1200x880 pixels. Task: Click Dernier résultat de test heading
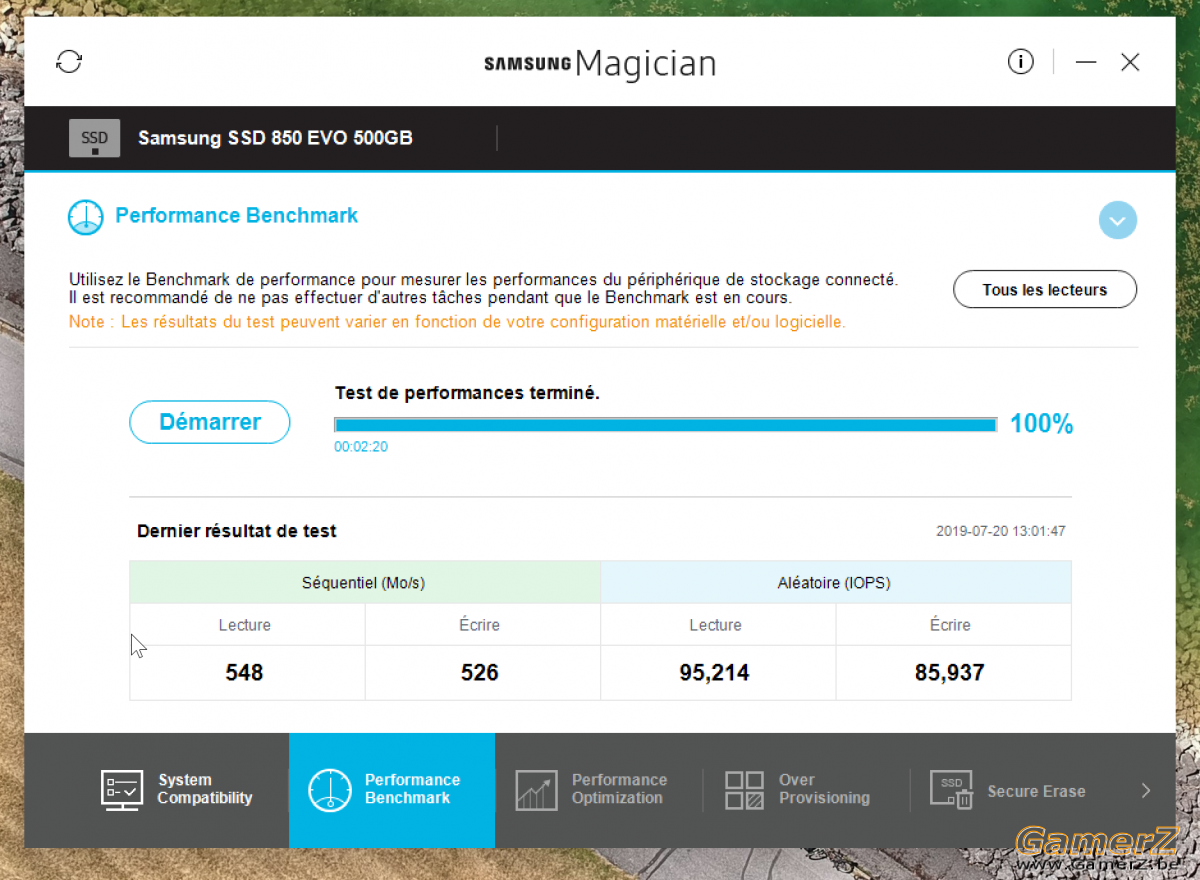tap(237, 531)
